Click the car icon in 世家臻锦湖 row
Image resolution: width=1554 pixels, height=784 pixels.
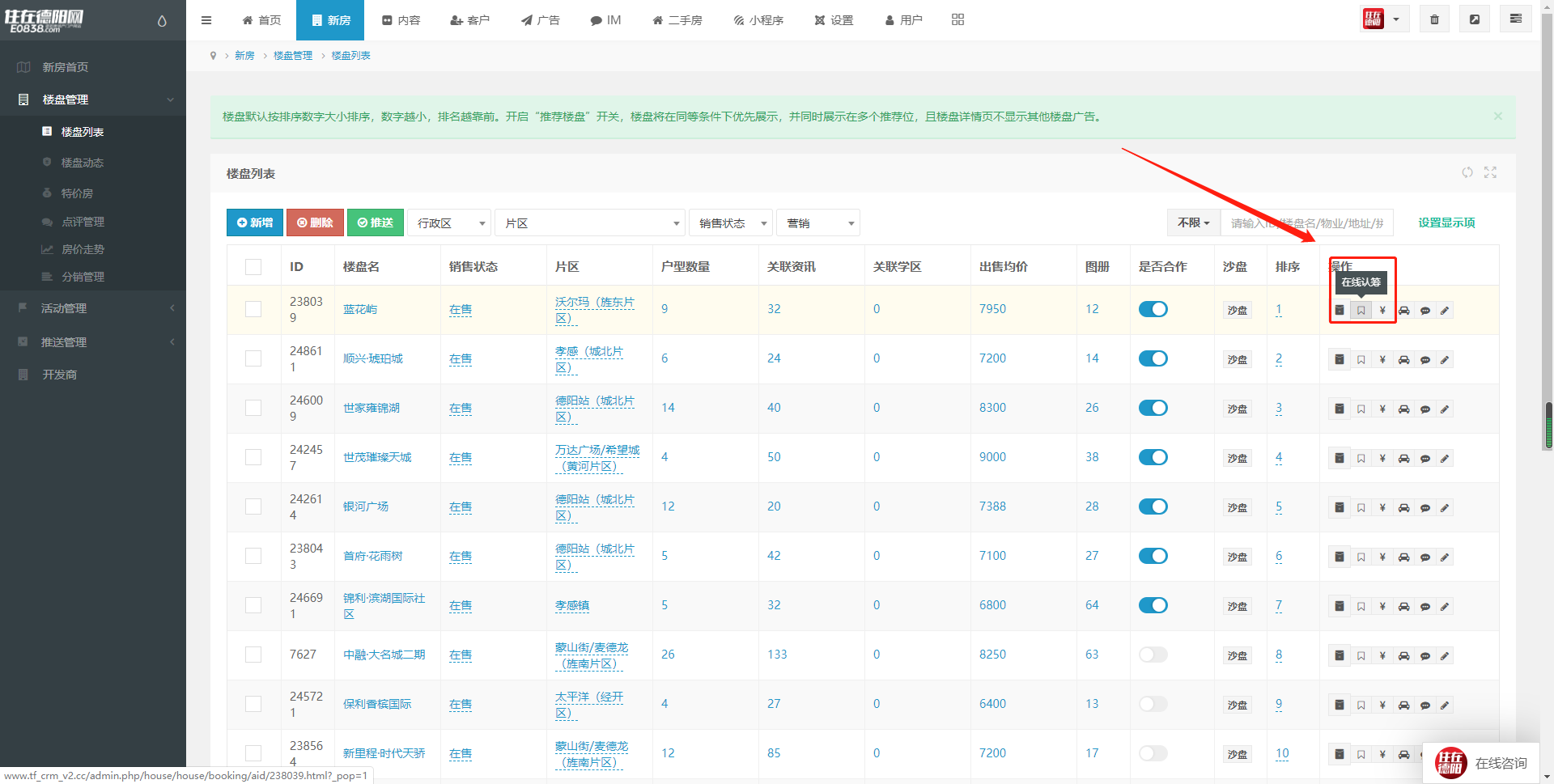[x=1403, y=409]
